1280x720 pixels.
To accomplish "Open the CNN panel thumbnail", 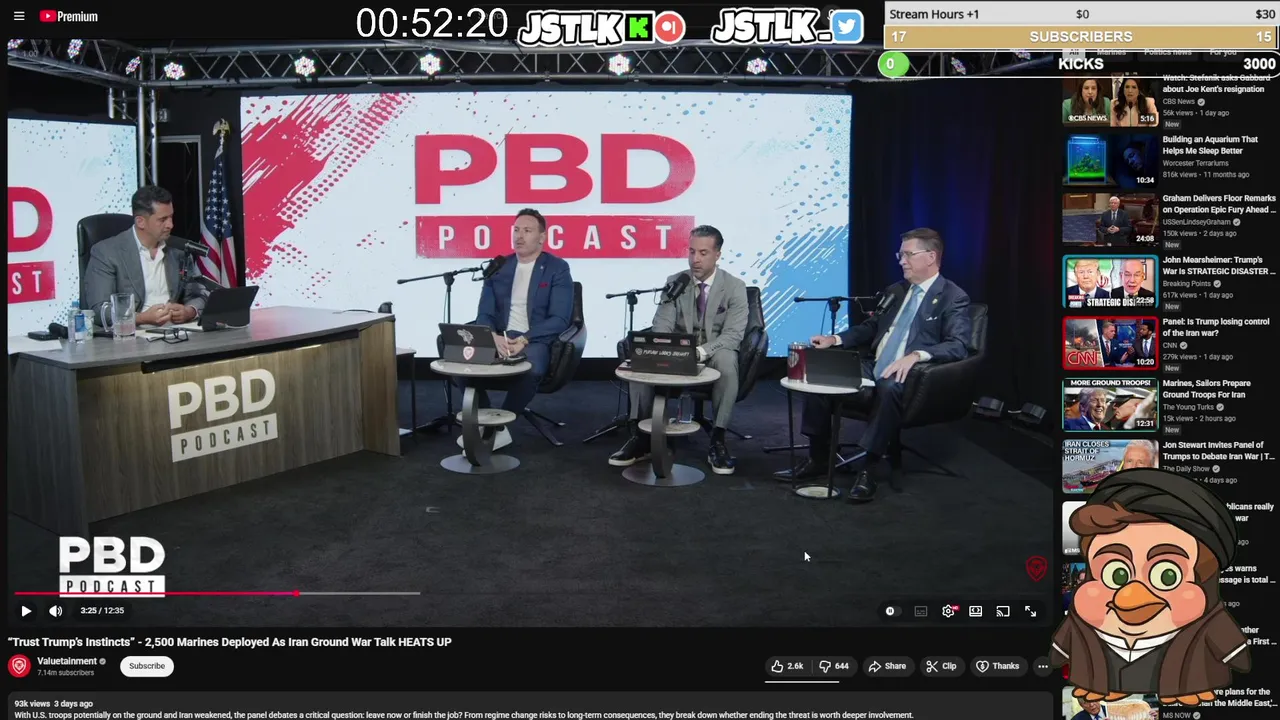I will tap(1109, 343).
